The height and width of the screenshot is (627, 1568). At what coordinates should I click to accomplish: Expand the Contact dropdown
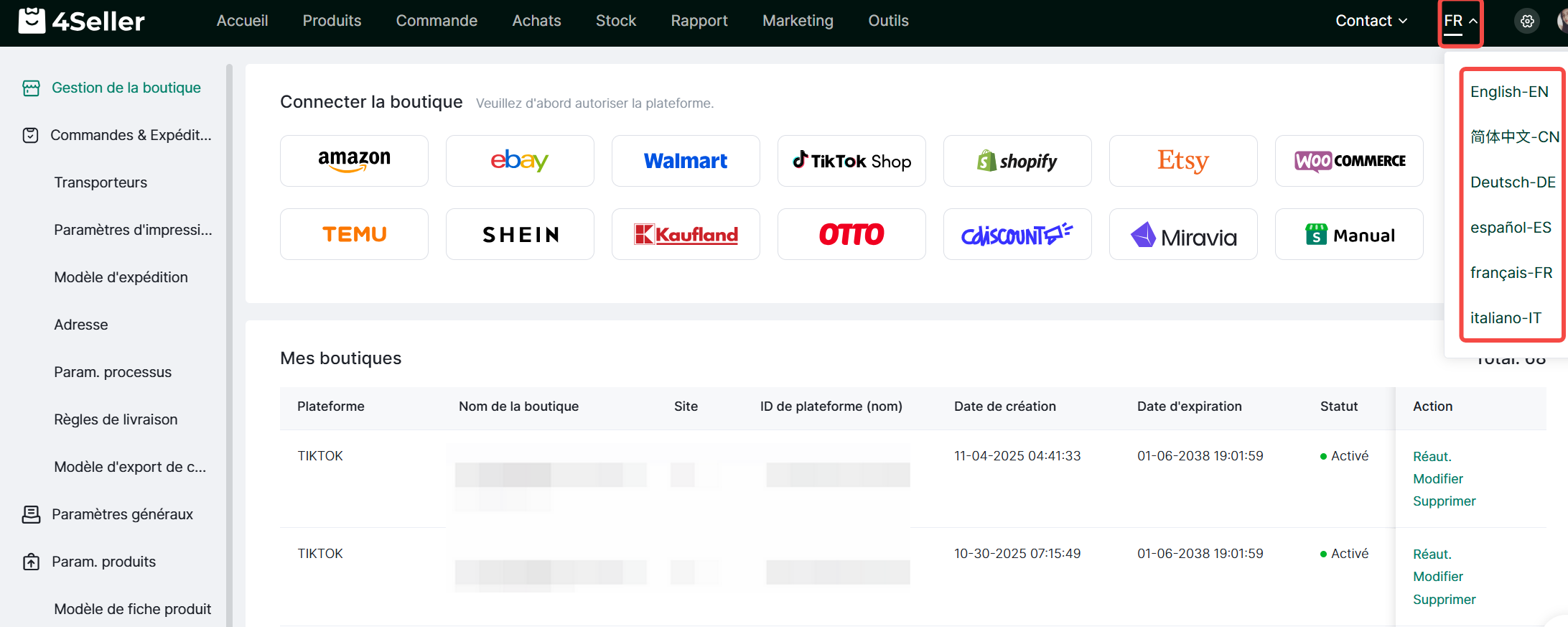(1371, 21)
